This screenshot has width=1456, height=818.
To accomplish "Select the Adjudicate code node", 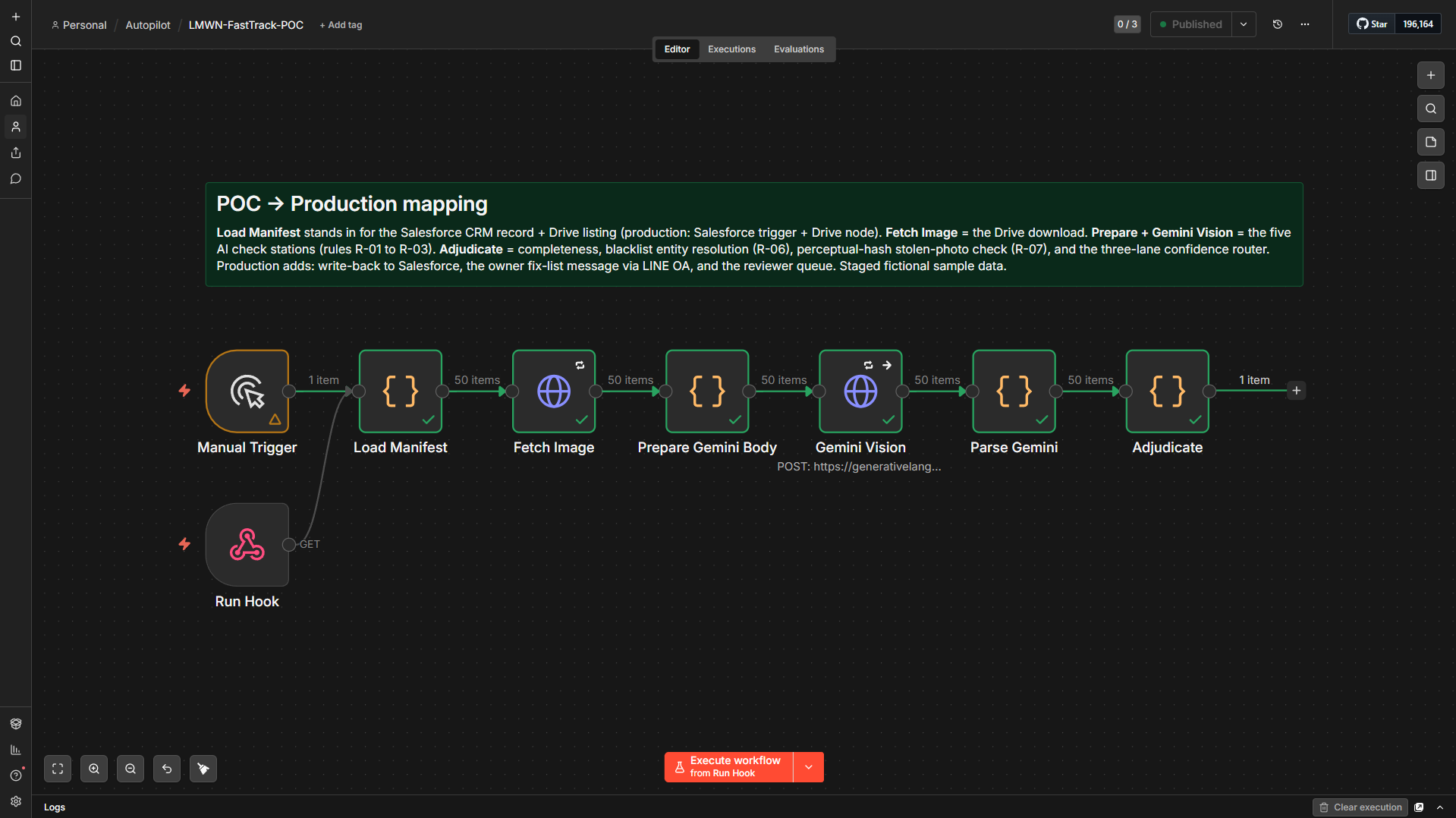I will [1167, 392].
